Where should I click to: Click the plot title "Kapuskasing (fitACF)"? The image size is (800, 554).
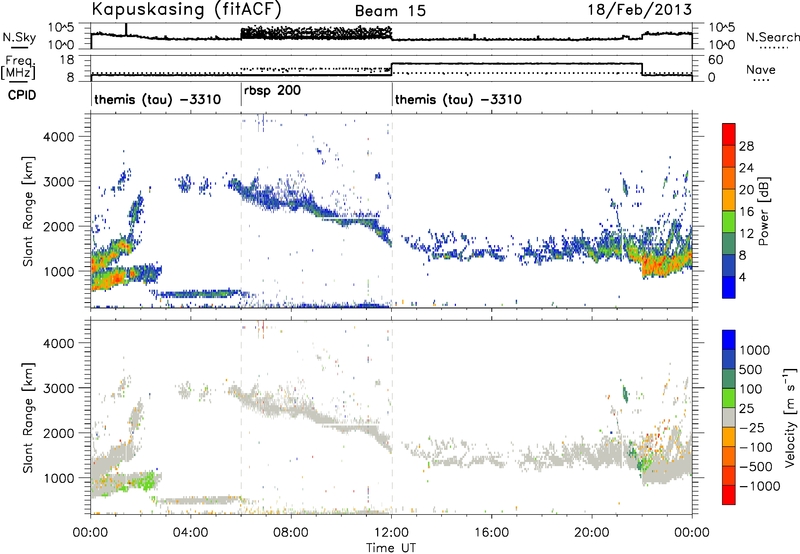pos(186,9)
